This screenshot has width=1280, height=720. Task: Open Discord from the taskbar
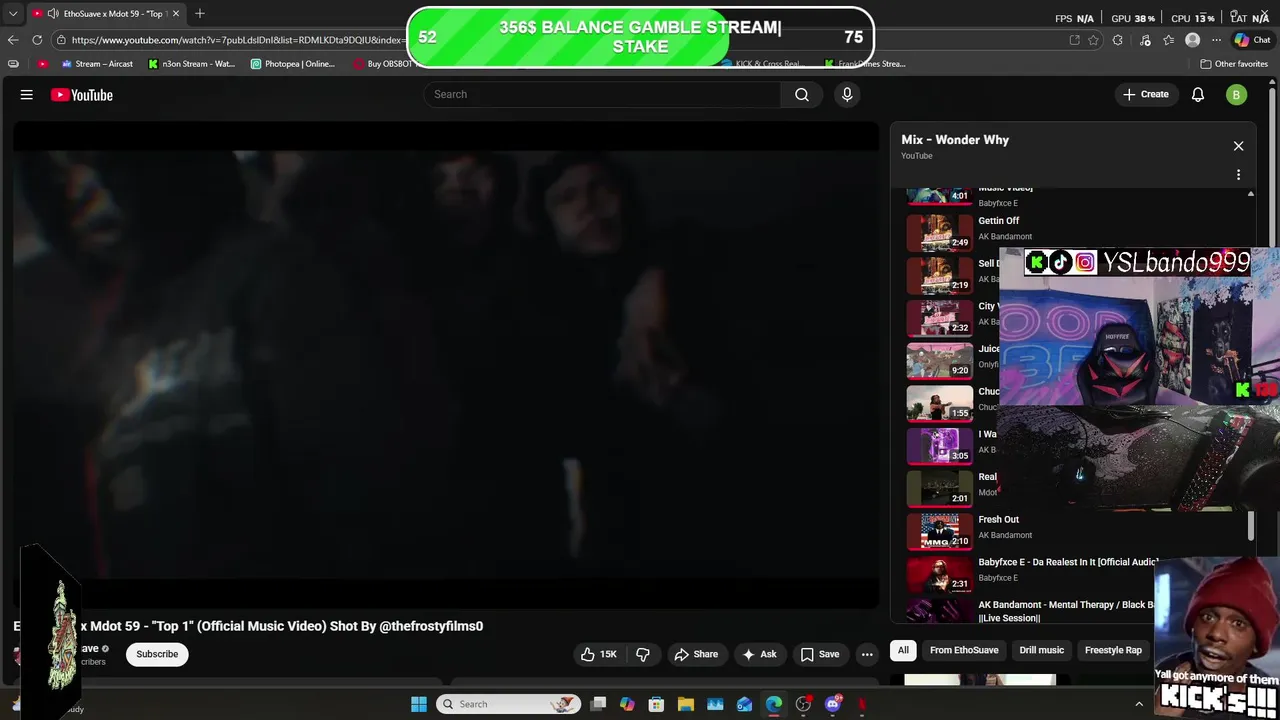[833, 704]
